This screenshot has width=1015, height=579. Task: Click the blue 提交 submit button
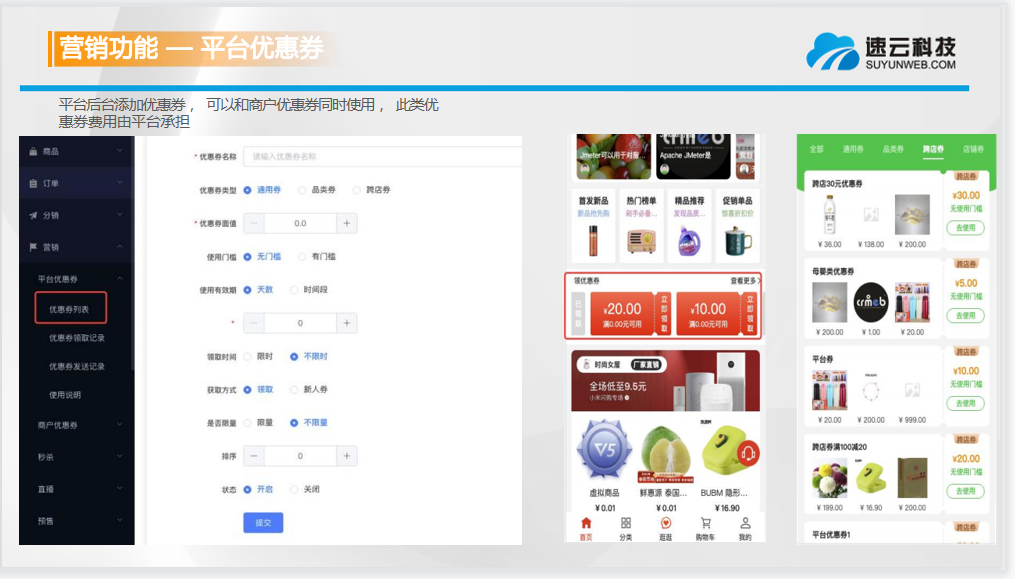[x=263, y=523]
